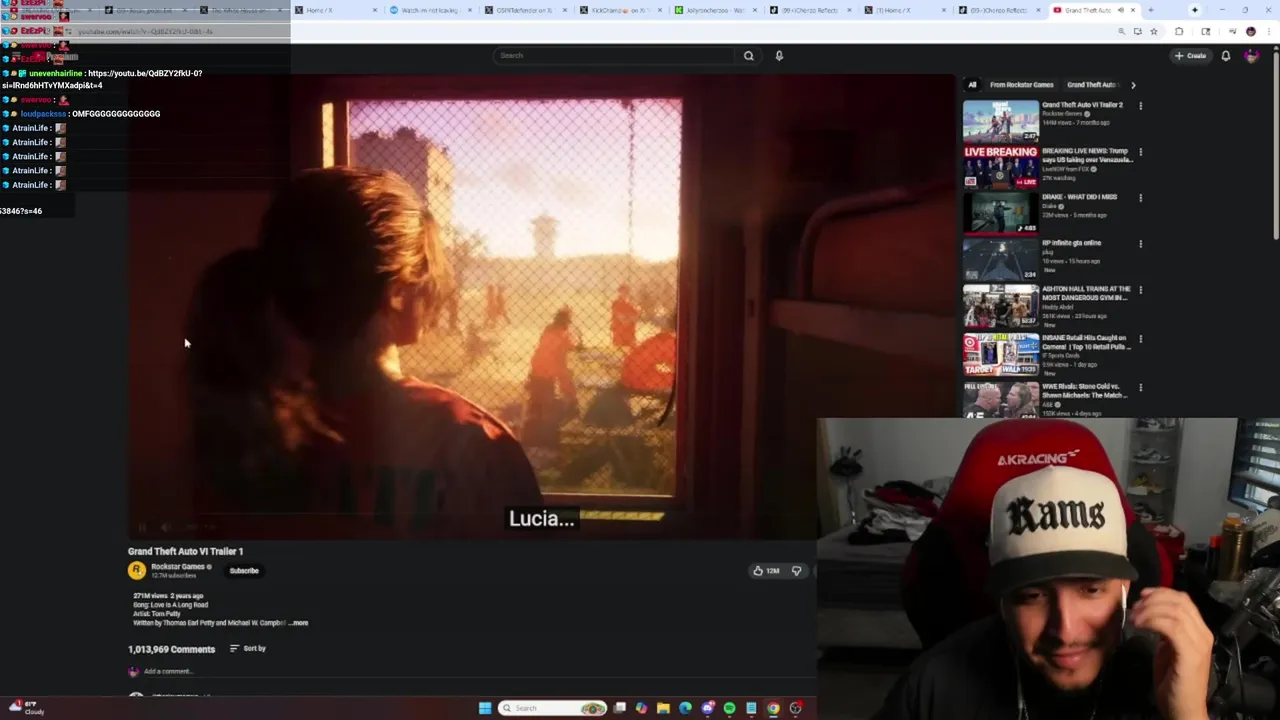Open Windows Start menu

click(485, 708)
